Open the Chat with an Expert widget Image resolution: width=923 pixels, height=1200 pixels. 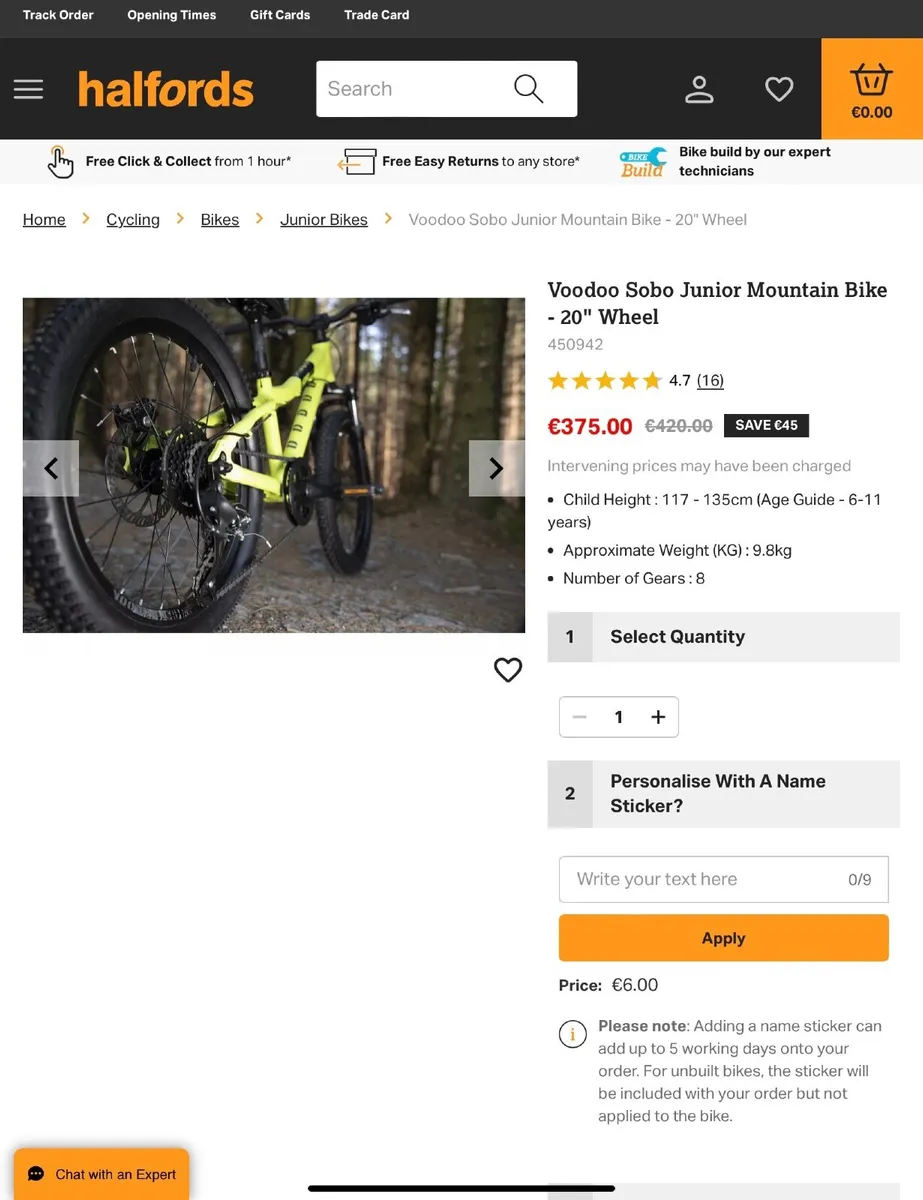101,1174
